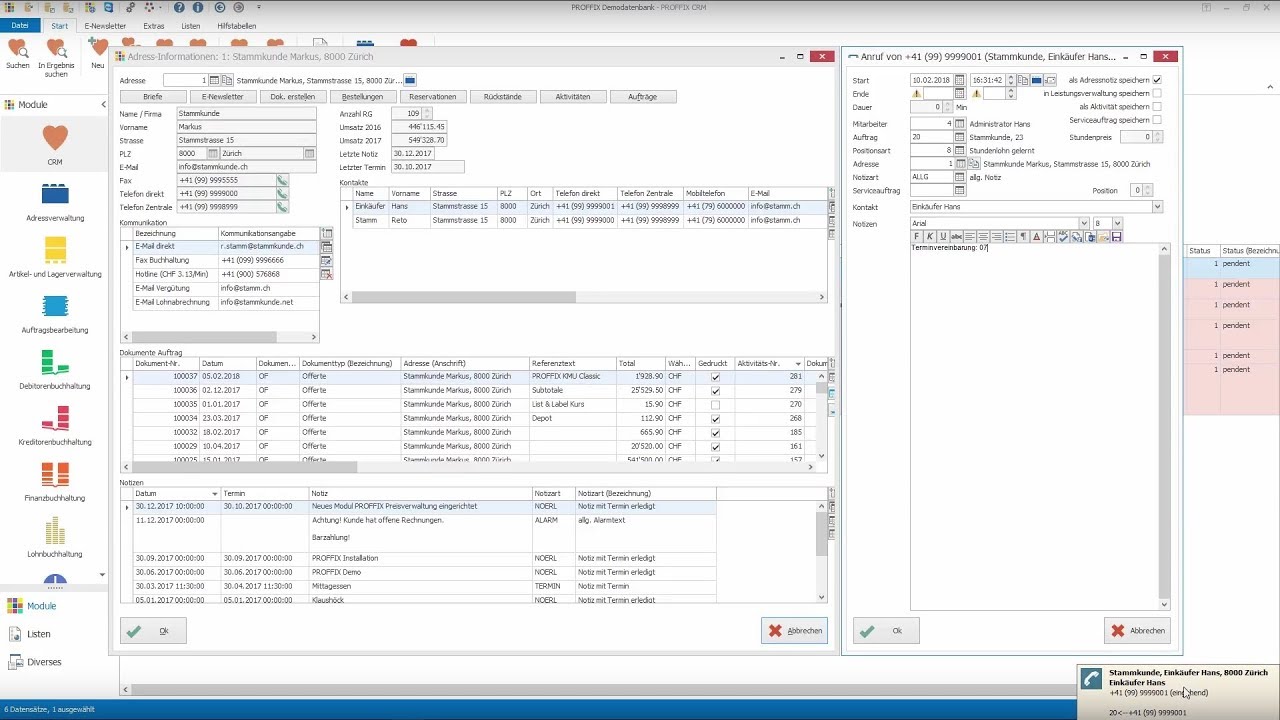The image size is (1280, 720).
Task: Open the Notizart lookup list button
Action: 960,177
